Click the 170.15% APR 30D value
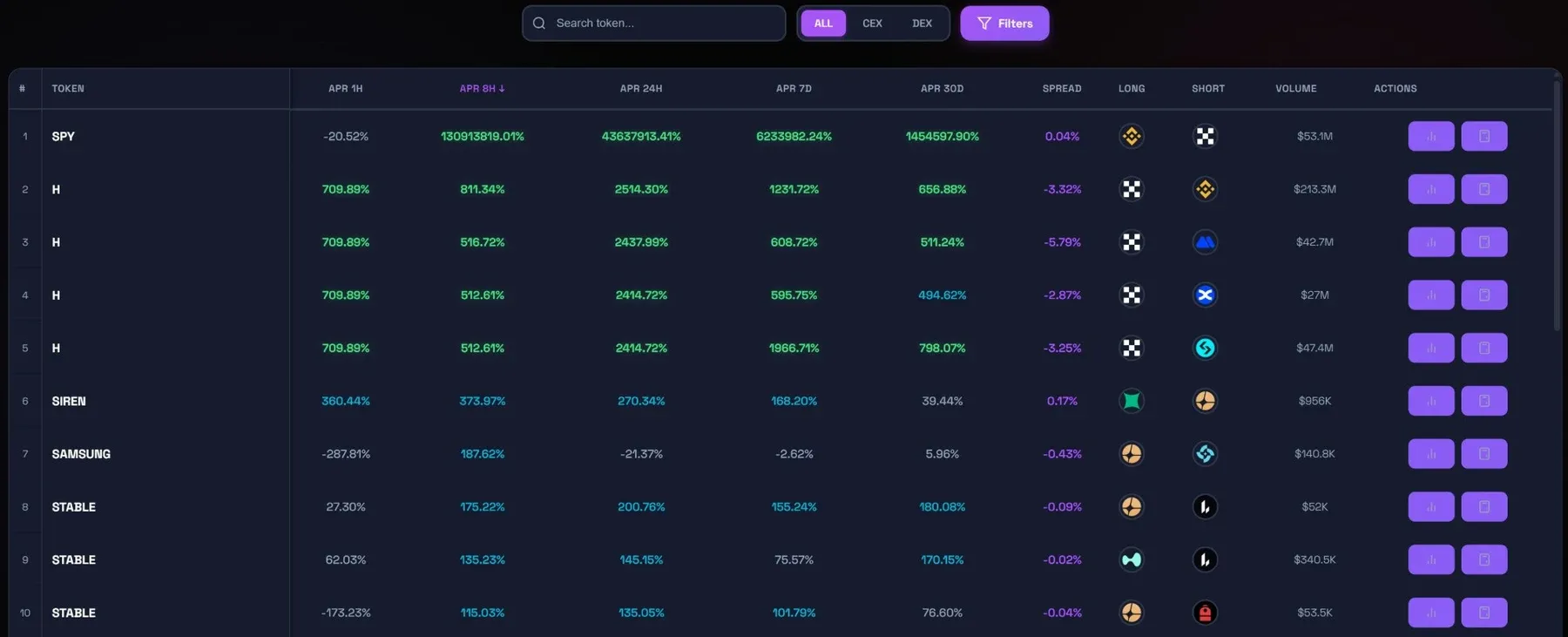This screenshot has width=1568, height=637. coord(942,559)
